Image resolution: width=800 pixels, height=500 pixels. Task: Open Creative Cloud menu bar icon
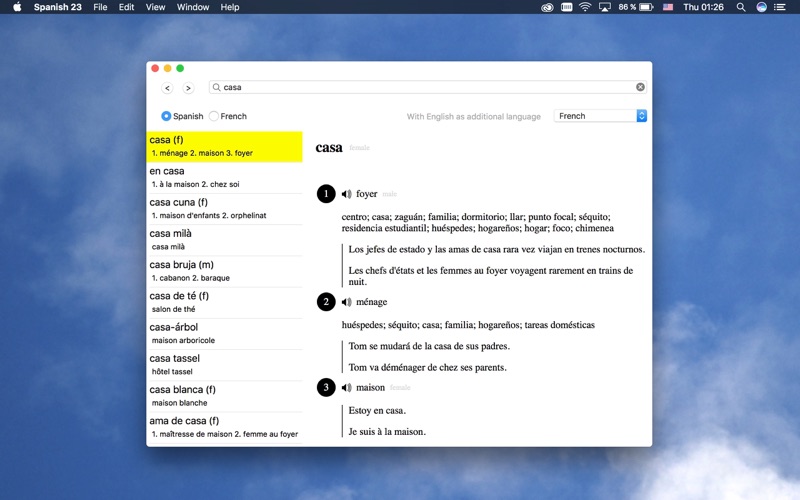pos(547,7)
